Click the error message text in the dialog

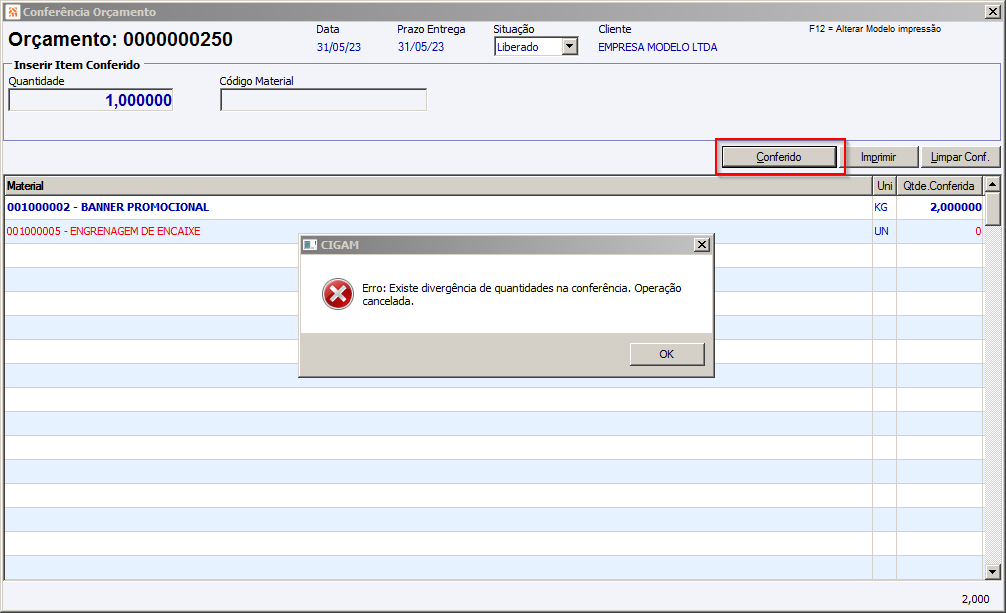coord(522,295)
